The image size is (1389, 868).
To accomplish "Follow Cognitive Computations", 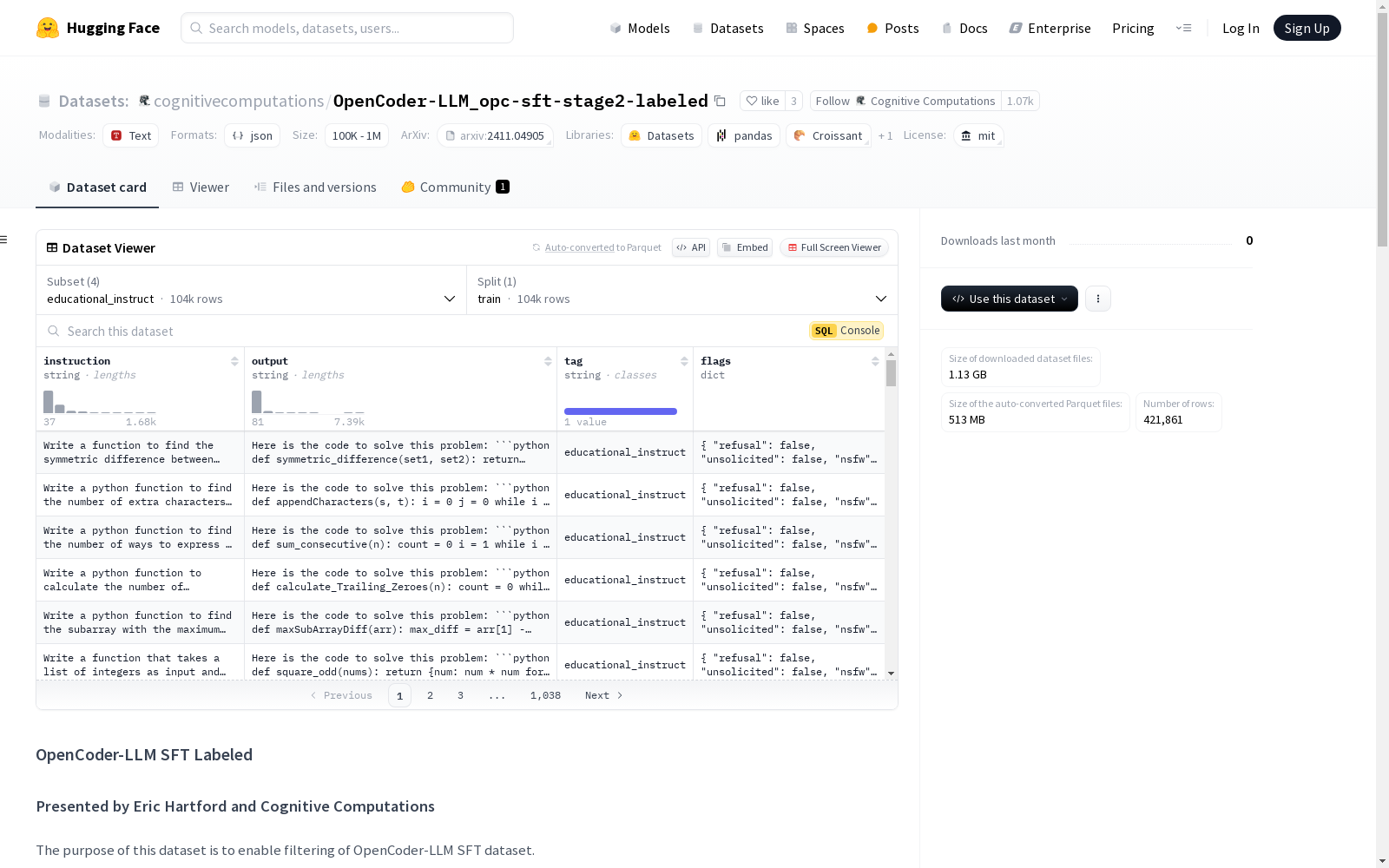I will [905, 101].
